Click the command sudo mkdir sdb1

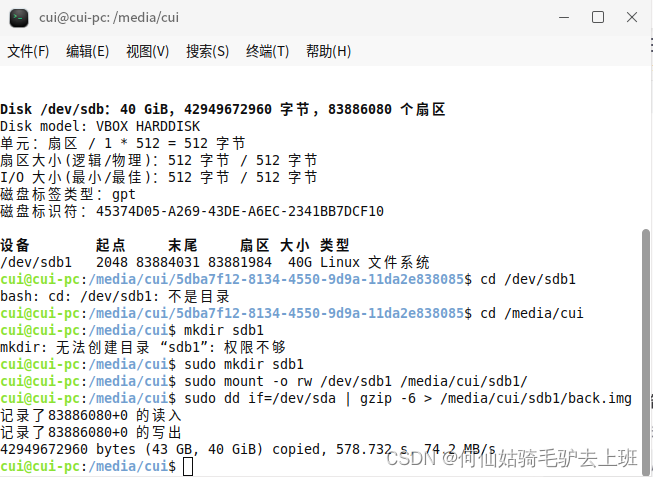coord(244,365)
